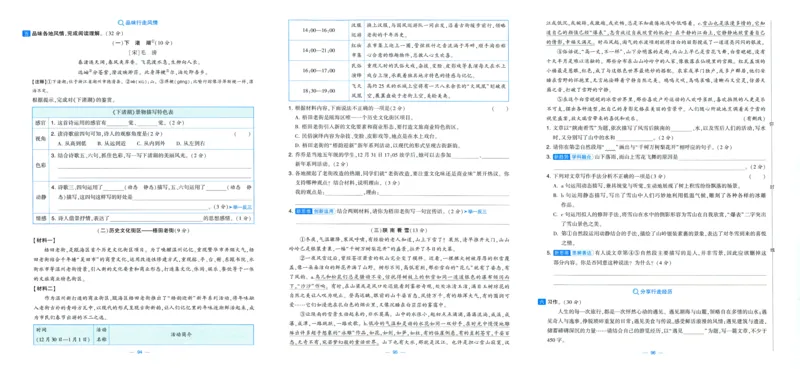Click the 【材料二】 label

tap(43, 288)
